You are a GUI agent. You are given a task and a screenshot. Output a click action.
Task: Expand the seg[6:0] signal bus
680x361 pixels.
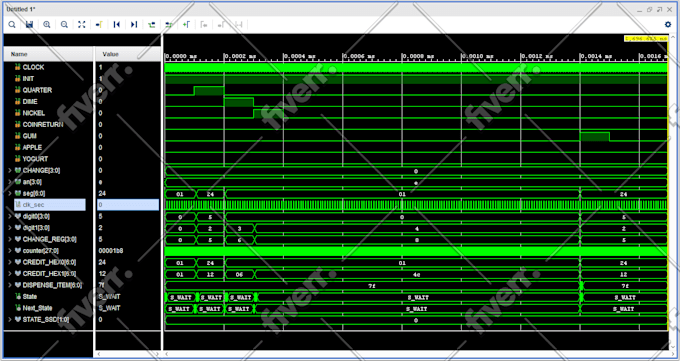[x=10, y=194]
